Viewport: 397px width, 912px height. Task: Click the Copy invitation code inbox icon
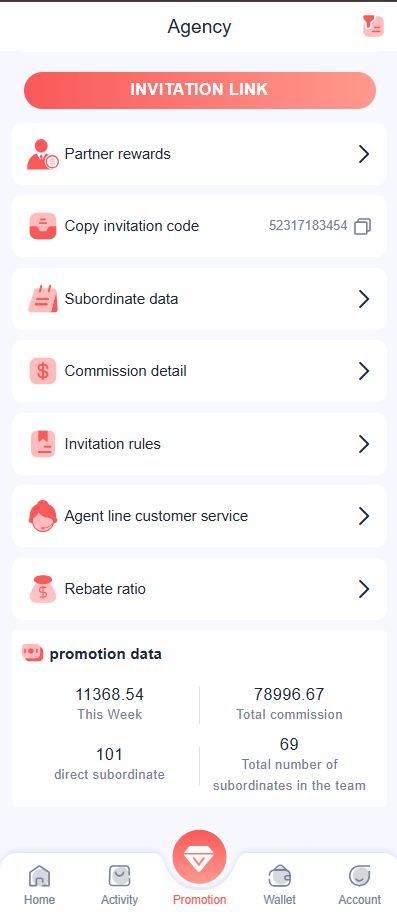pyautogui.click(x=43, y=226)
